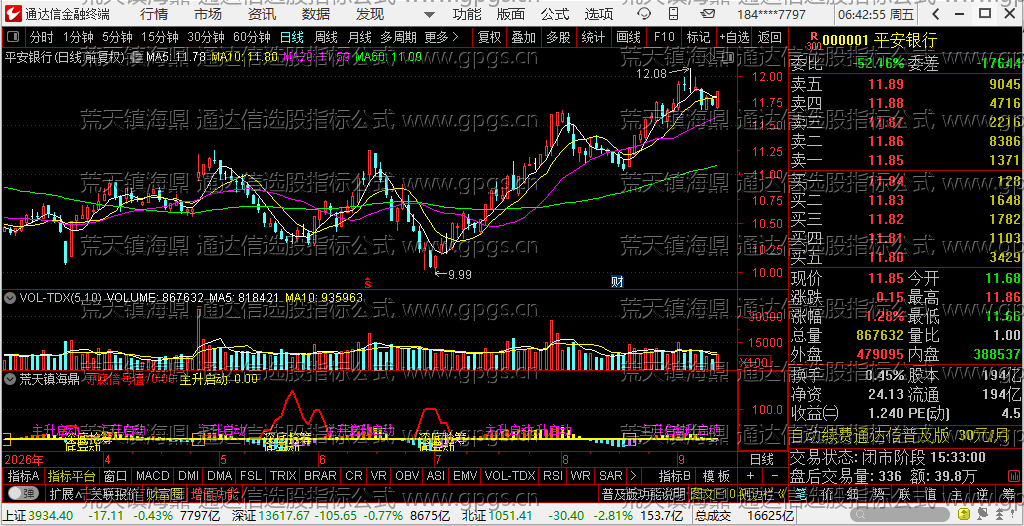Toggle 多股 multi-stock view
The height and width of the screenshot is (526, 1024).
point(558,37)
